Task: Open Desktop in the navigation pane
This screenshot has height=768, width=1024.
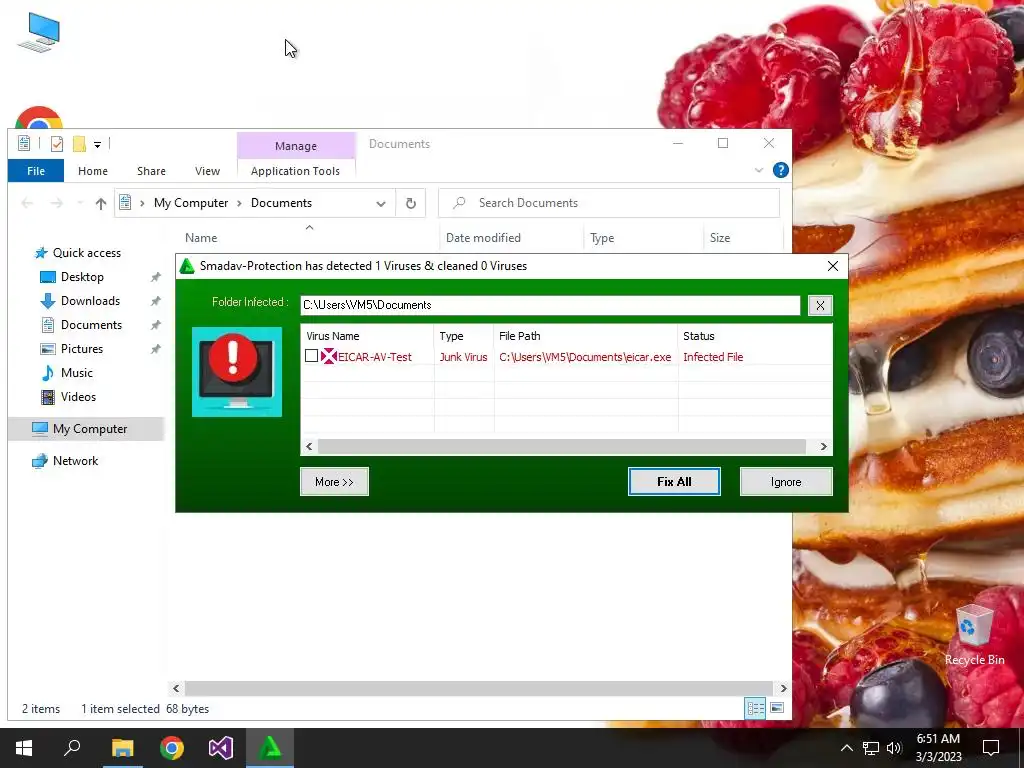Action: (82, 277)
